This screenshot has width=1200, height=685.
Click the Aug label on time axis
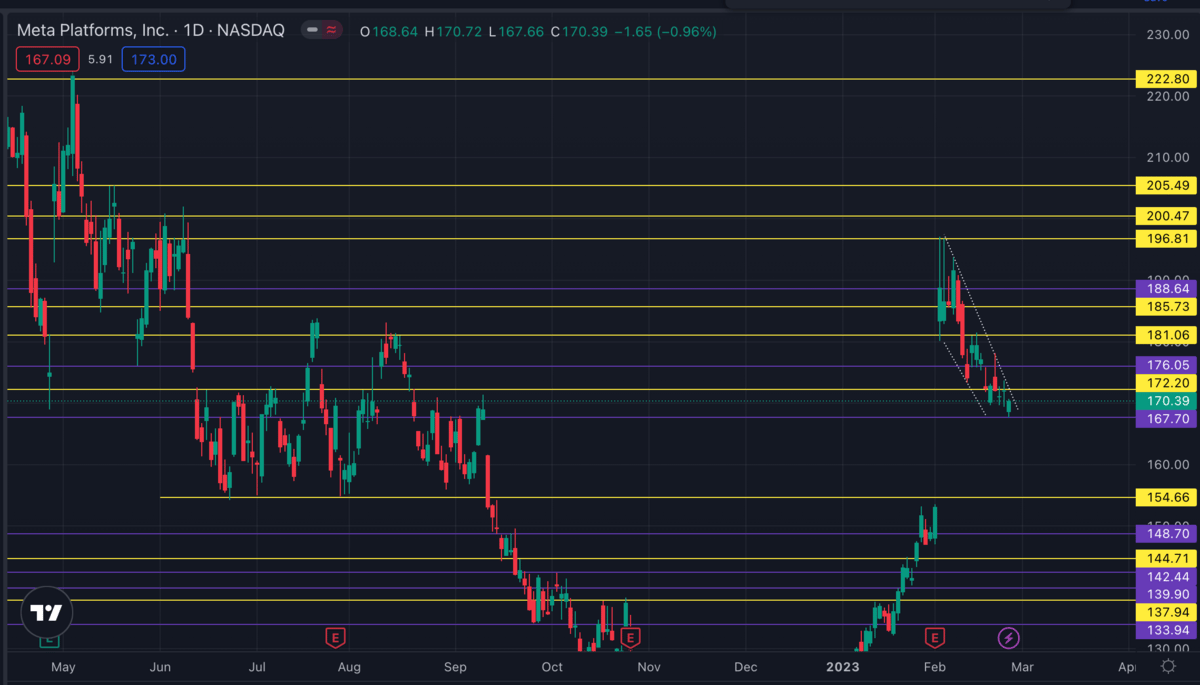(348, 666)
